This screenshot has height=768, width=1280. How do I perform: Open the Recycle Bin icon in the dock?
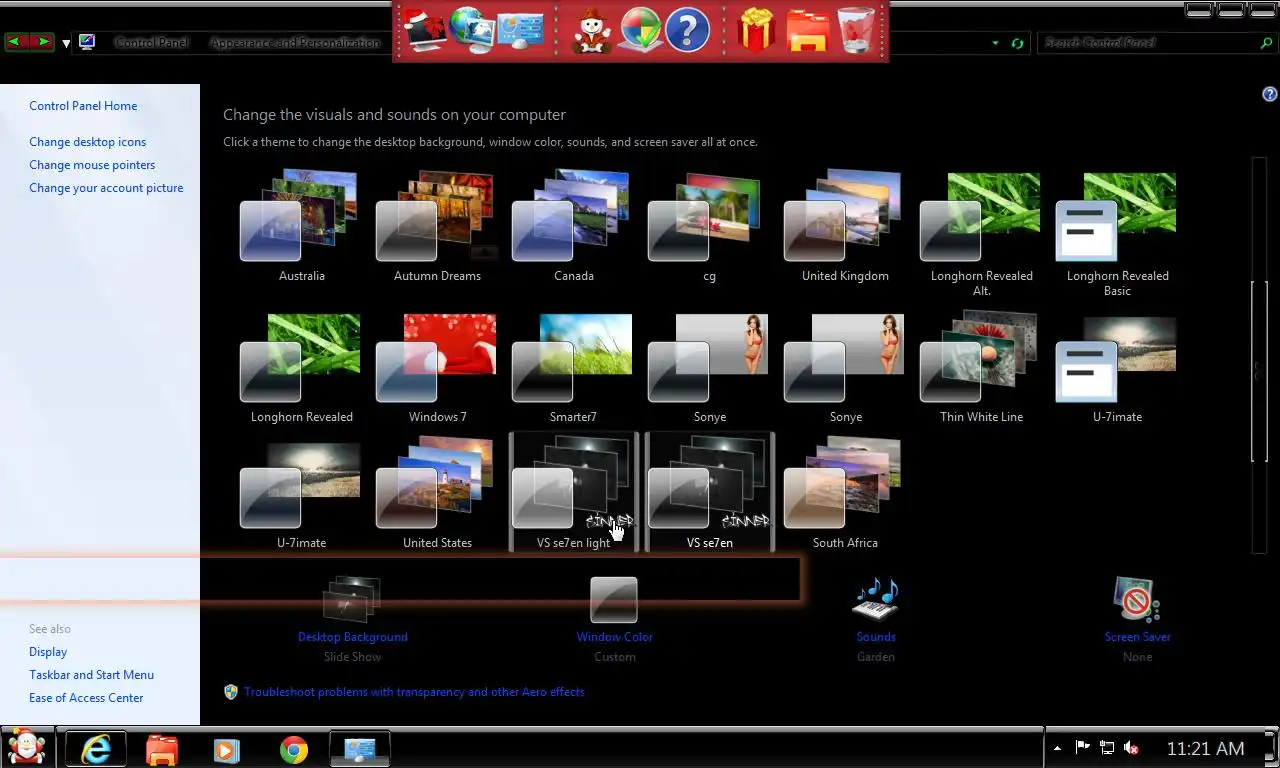click(x=855, y=31)
